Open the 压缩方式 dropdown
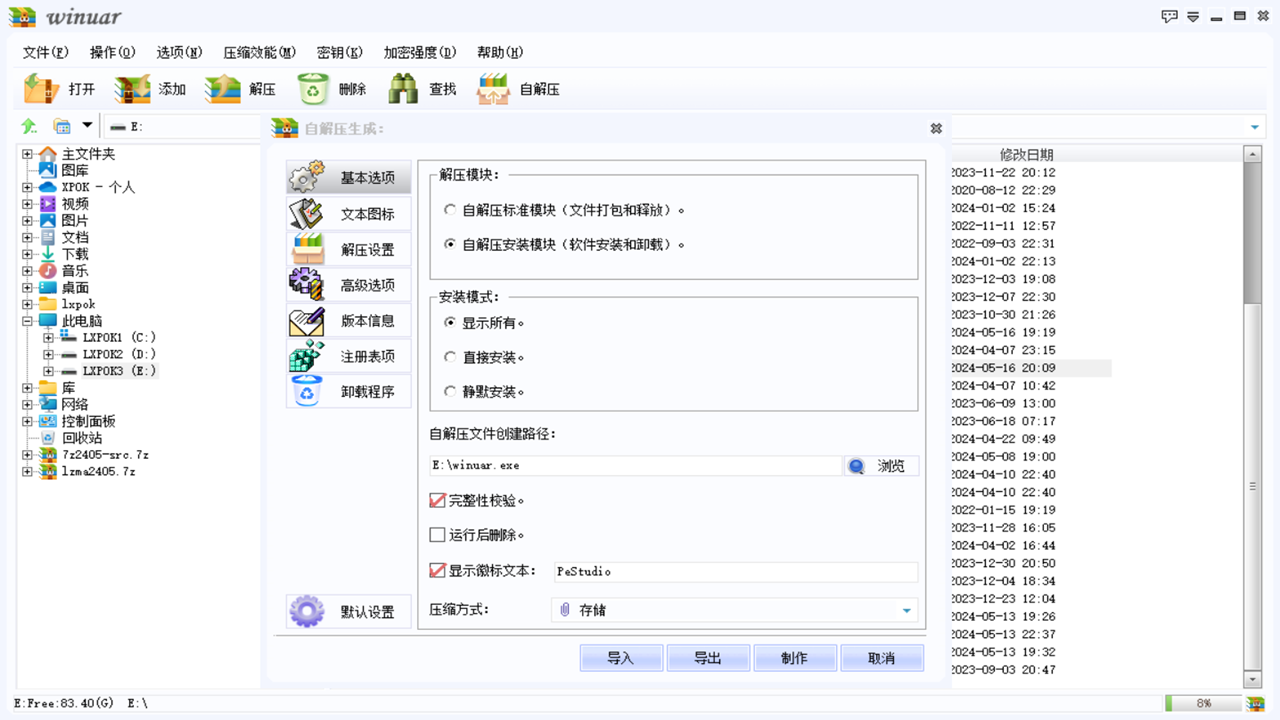1280x720 pixels. pyautogui.click(x=906, y=610)
